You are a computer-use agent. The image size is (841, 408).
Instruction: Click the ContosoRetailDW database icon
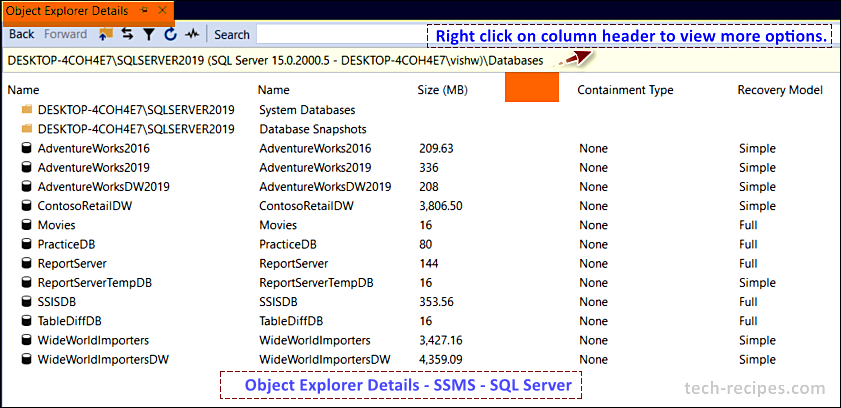tap(26, 206)
